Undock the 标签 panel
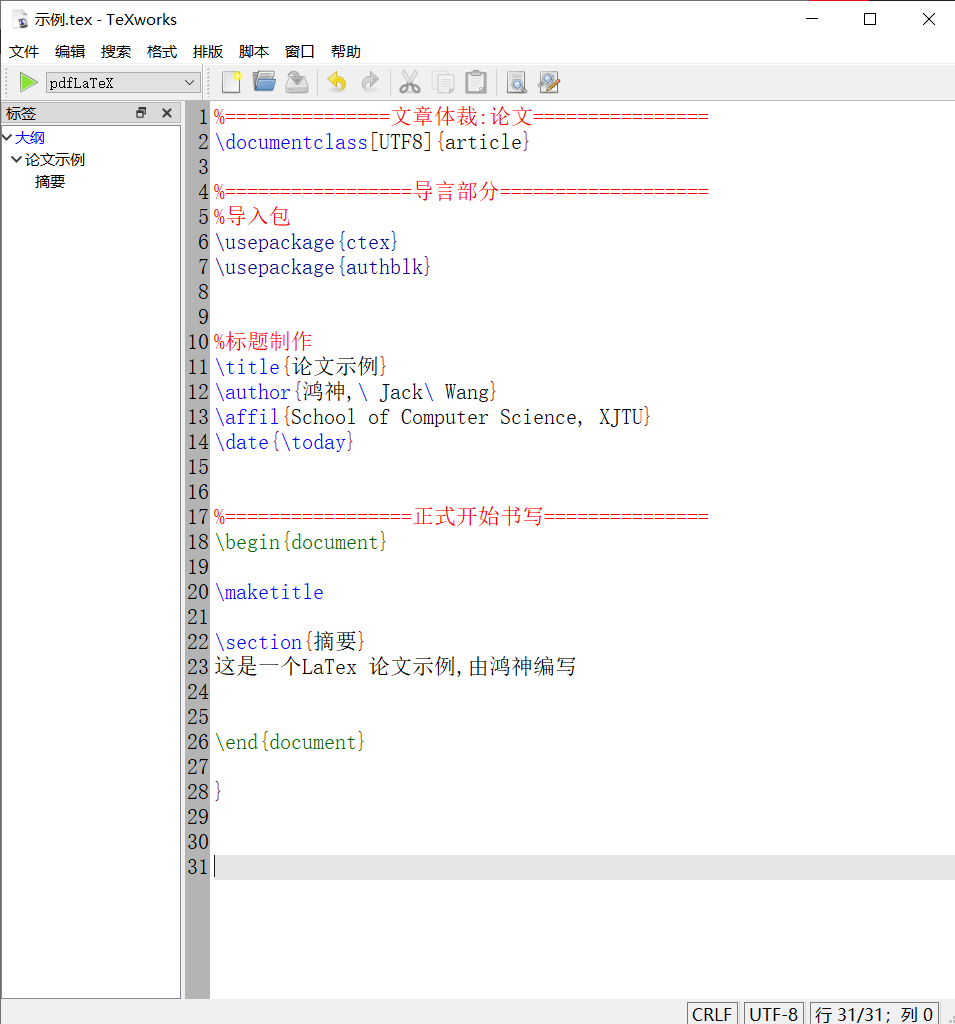955x1024 pixels. click(141, 112)
